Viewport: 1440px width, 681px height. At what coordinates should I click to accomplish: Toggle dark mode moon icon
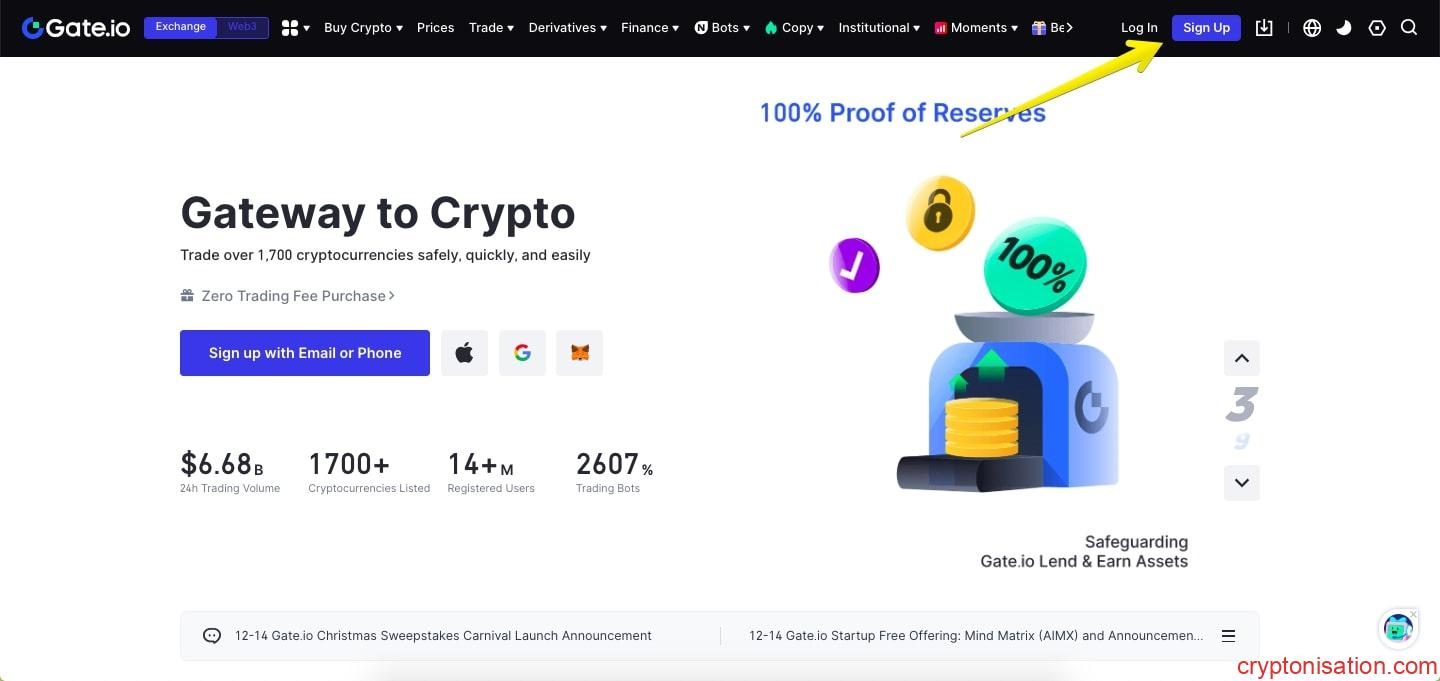point(1344,28)
